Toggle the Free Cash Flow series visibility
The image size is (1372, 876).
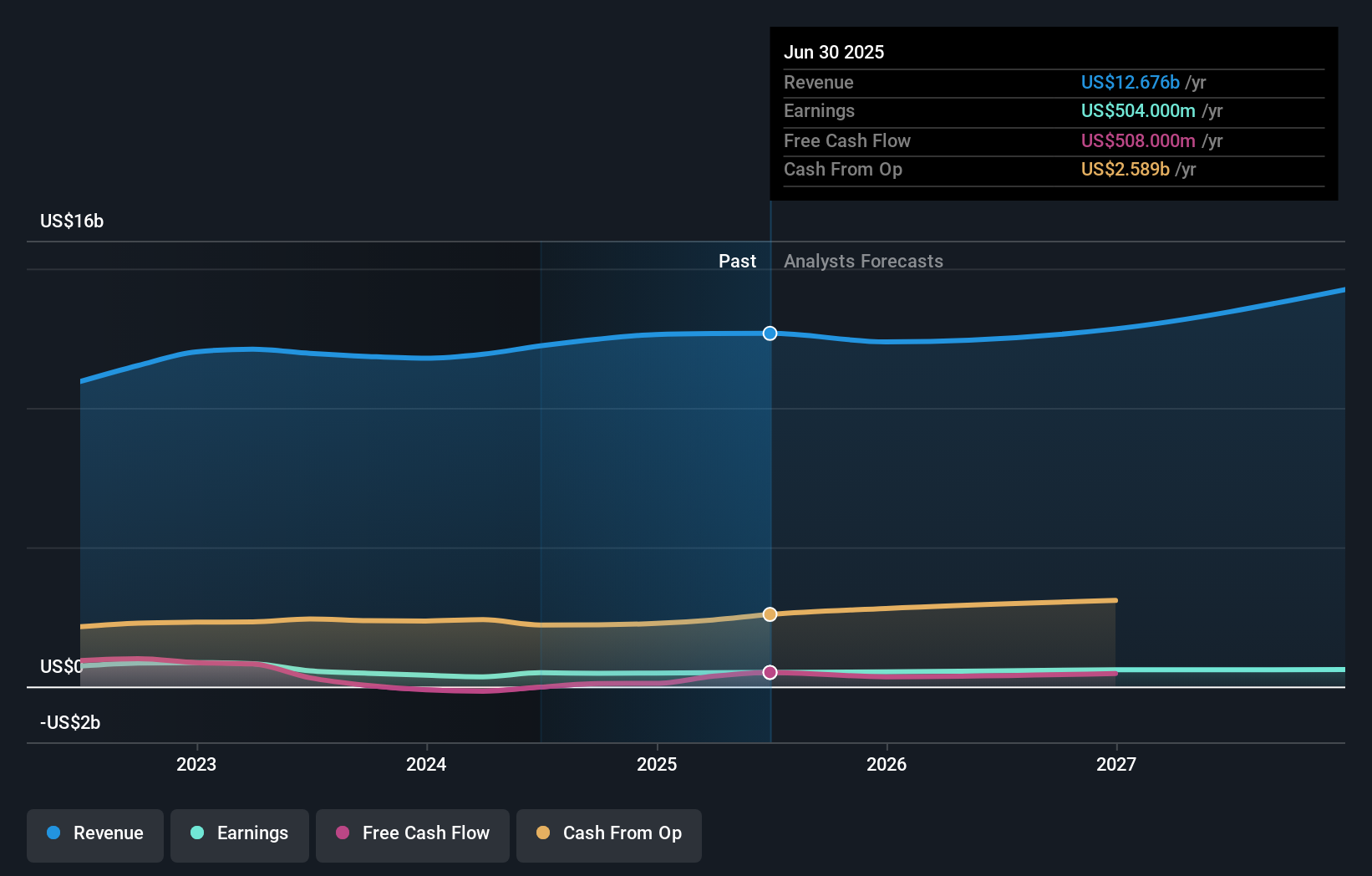pos(412,834)
